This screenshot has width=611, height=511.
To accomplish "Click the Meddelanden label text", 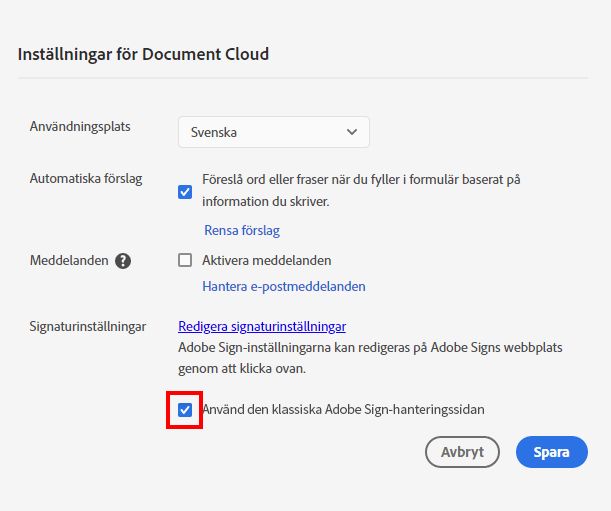I will point(69,260).
